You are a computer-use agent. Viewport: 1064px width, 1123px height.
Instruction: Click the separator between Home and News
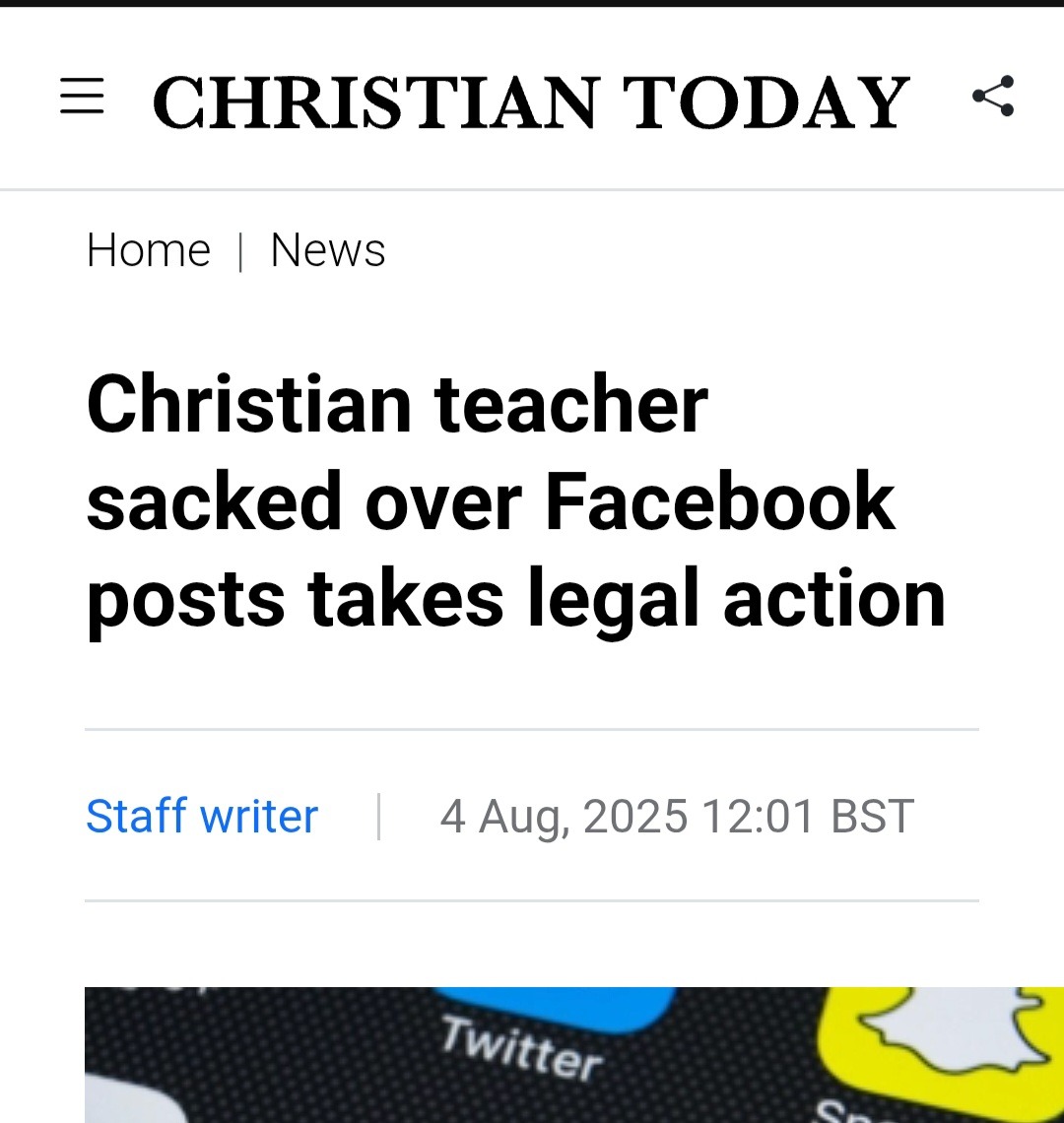pyautogui.click(x=239, y=251)
